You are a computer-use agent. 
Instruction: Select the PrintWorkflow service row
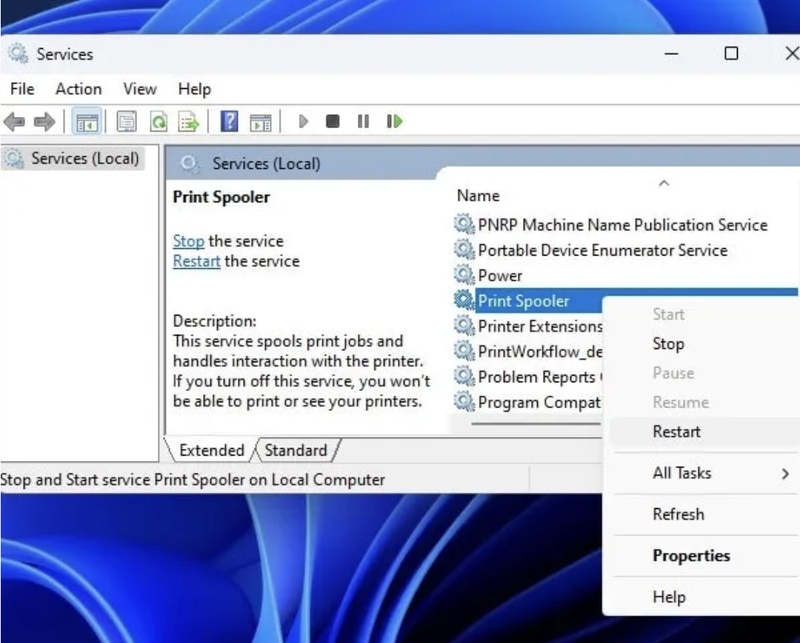pos(528,351)
